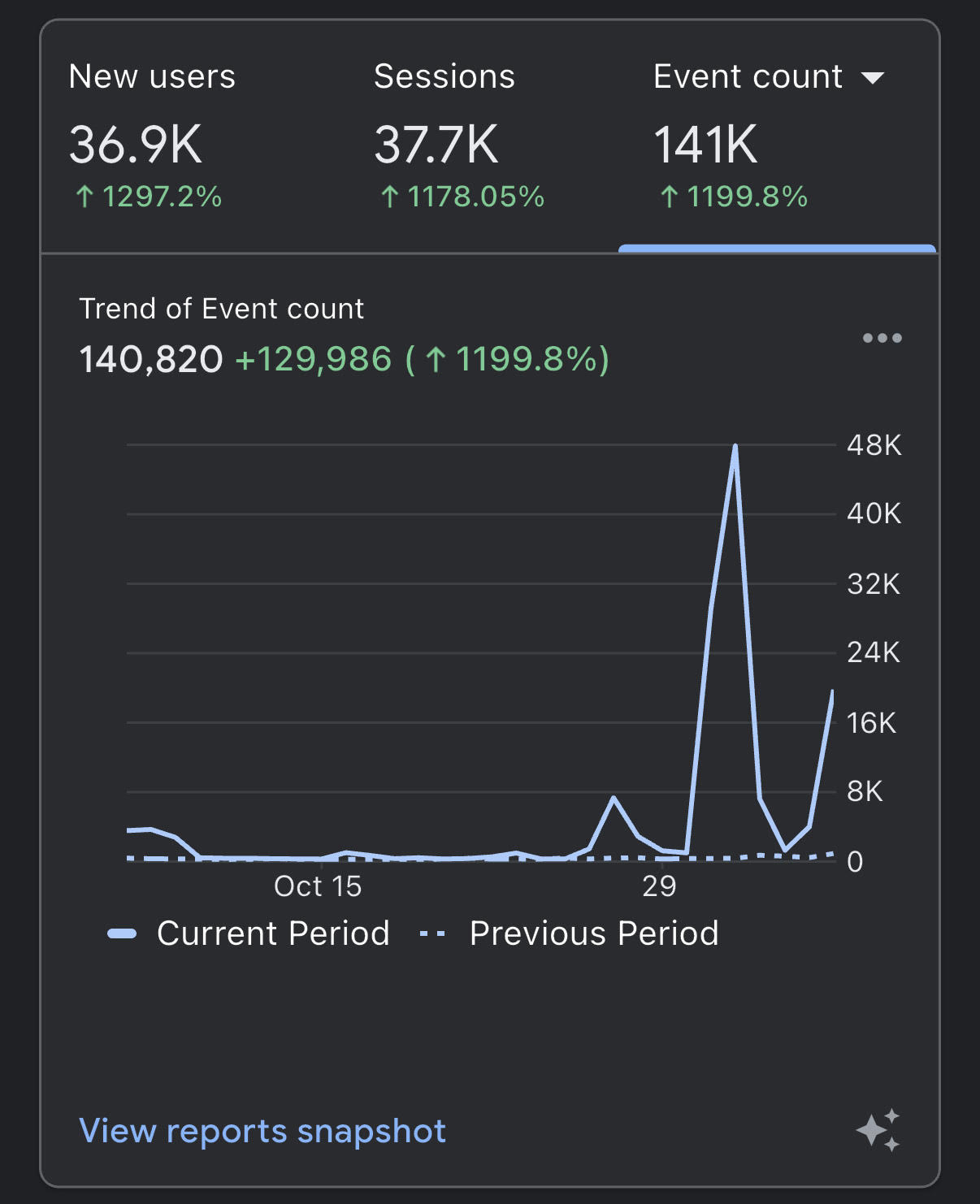Click the Gemini sparkle icon near bottom right
Viewport: 980px width, 1204px height.
pyautogui.click(x=879, y=1130)
